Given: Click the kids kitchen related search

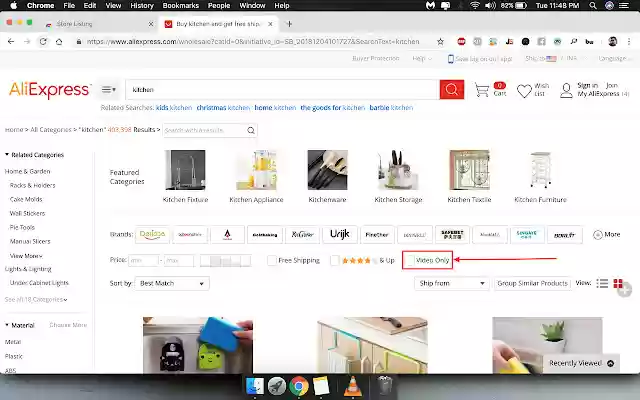Looking at the screenshot, I should pyautogui.click(x=174, y=108).
